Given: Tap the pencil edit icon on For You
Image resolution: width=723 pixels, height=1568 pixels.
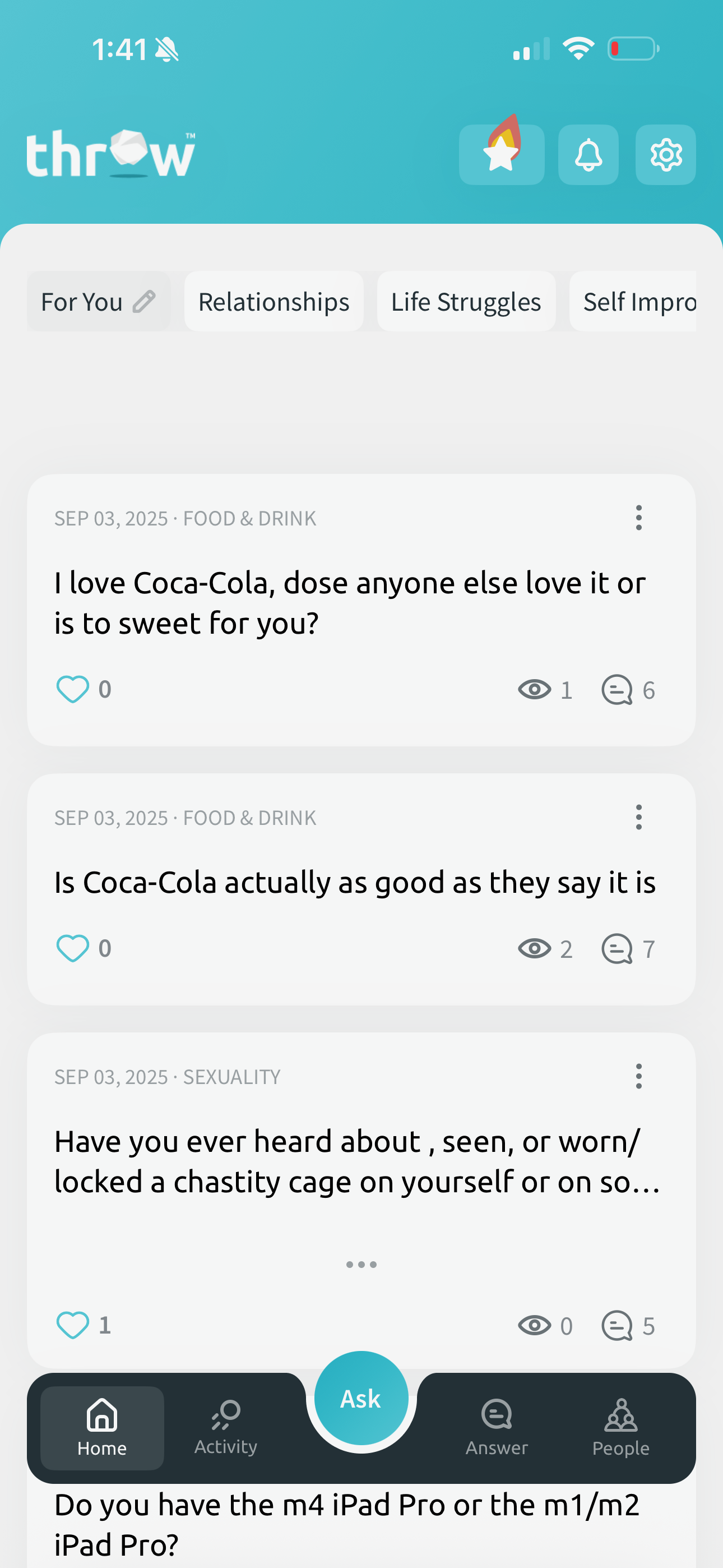Looking at the screenshot, I should (x=144, y=301).
